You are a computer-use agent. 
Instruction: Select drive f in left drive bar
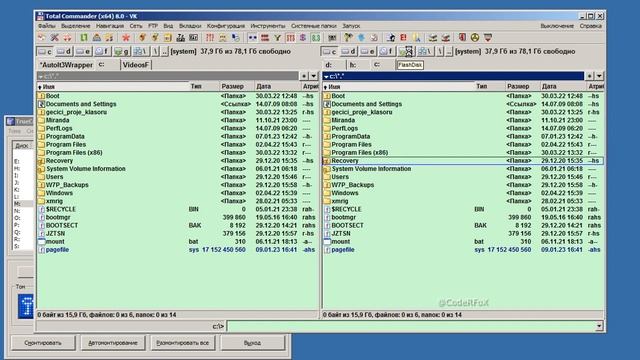(102, 51)
